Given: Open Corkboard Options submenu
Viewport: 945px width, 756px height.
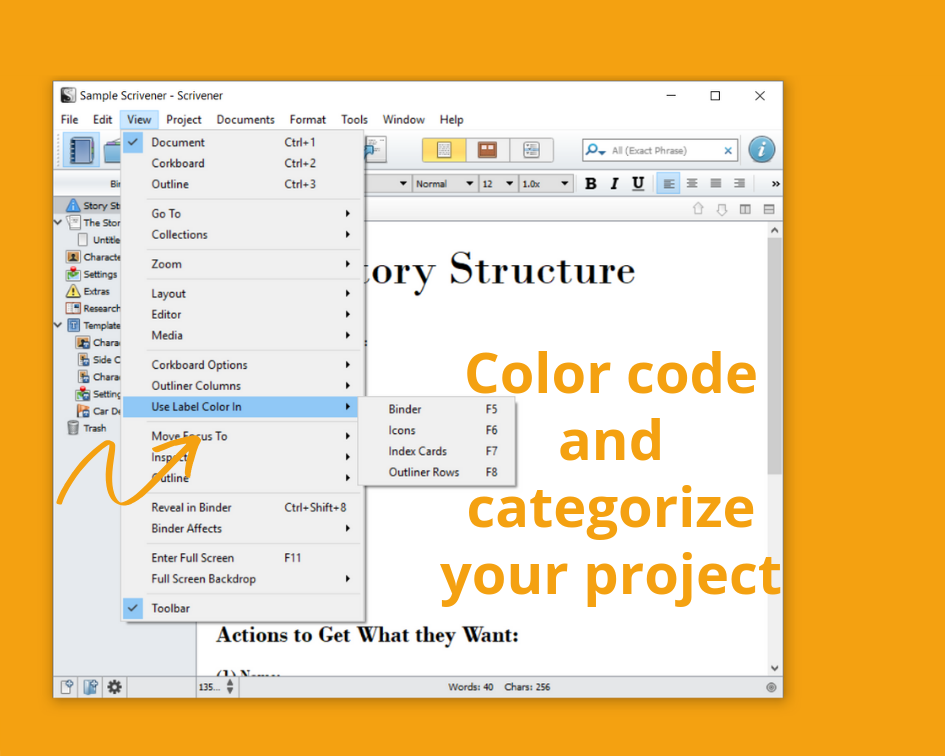Looking at the screenshot, I should (x=242, y=365).
